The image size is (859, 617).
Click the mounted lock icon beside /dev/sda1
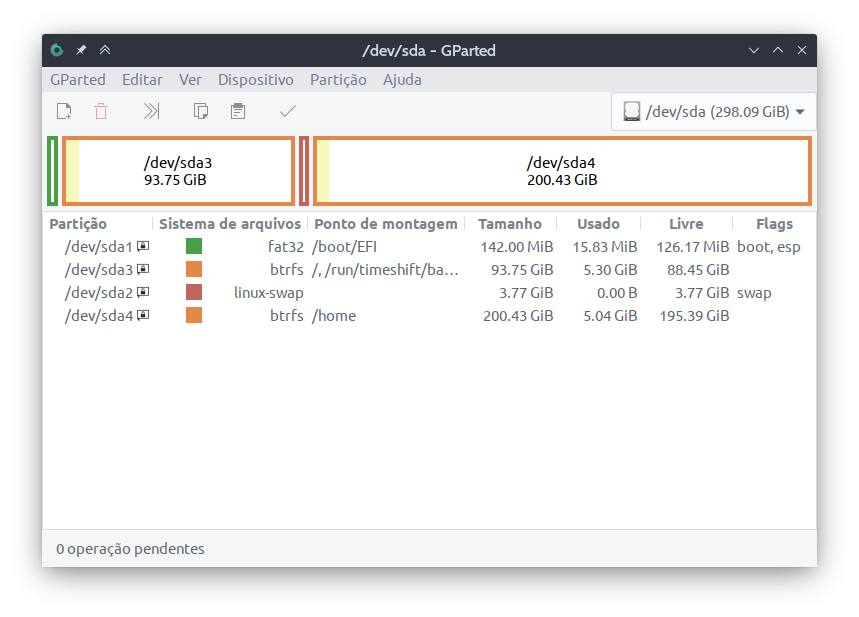point(143,247)
